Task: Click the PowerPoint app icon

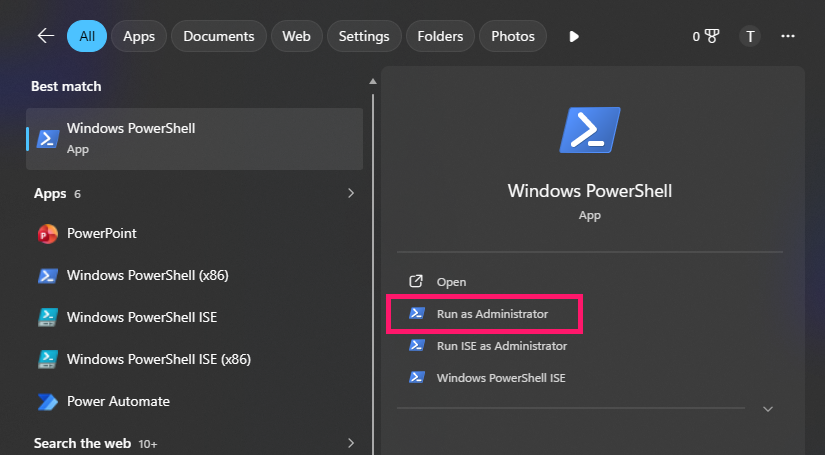Action: (47, 234)
